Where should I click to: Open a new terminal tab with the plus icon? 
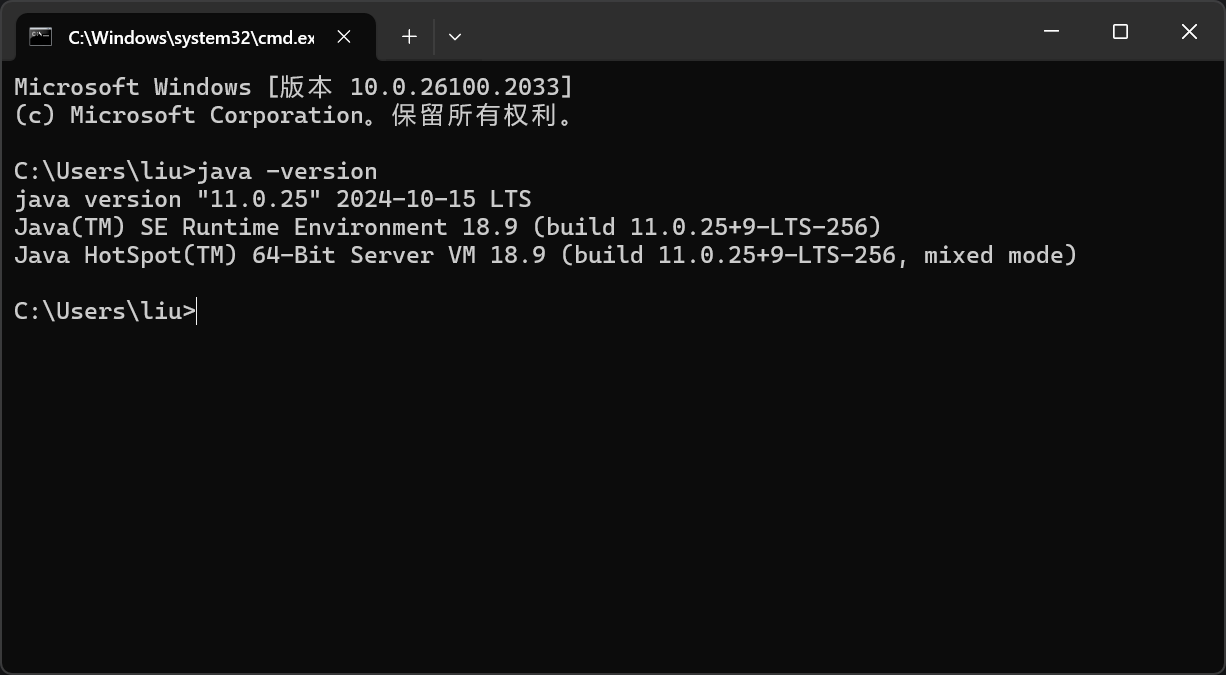point(408,36)
